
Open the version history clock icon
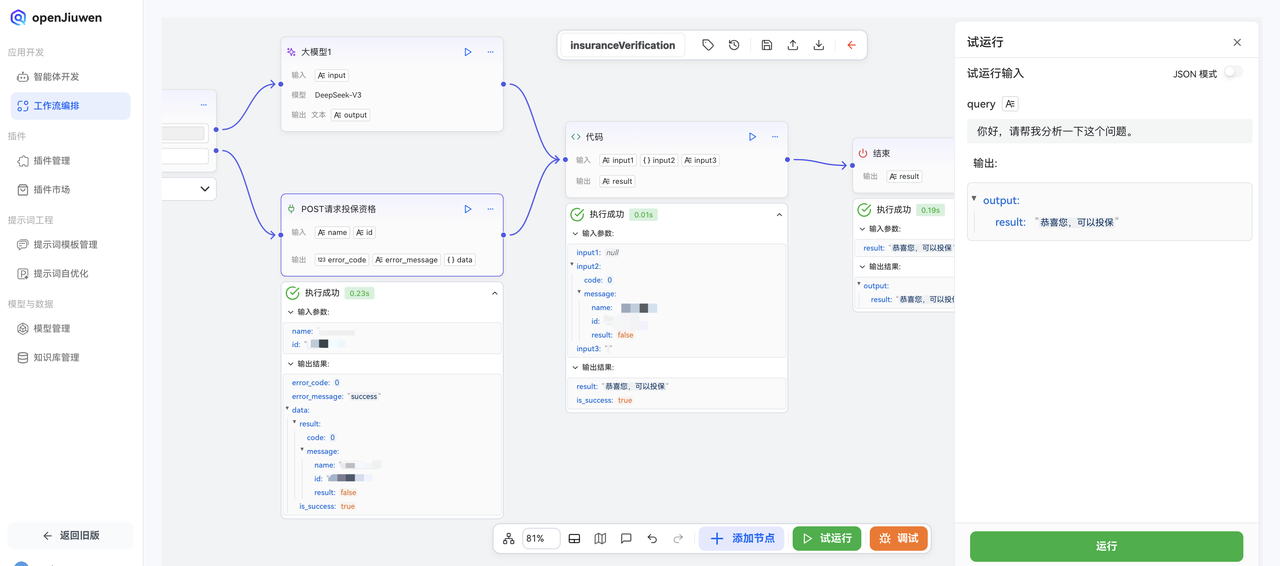tap(734, 45)
